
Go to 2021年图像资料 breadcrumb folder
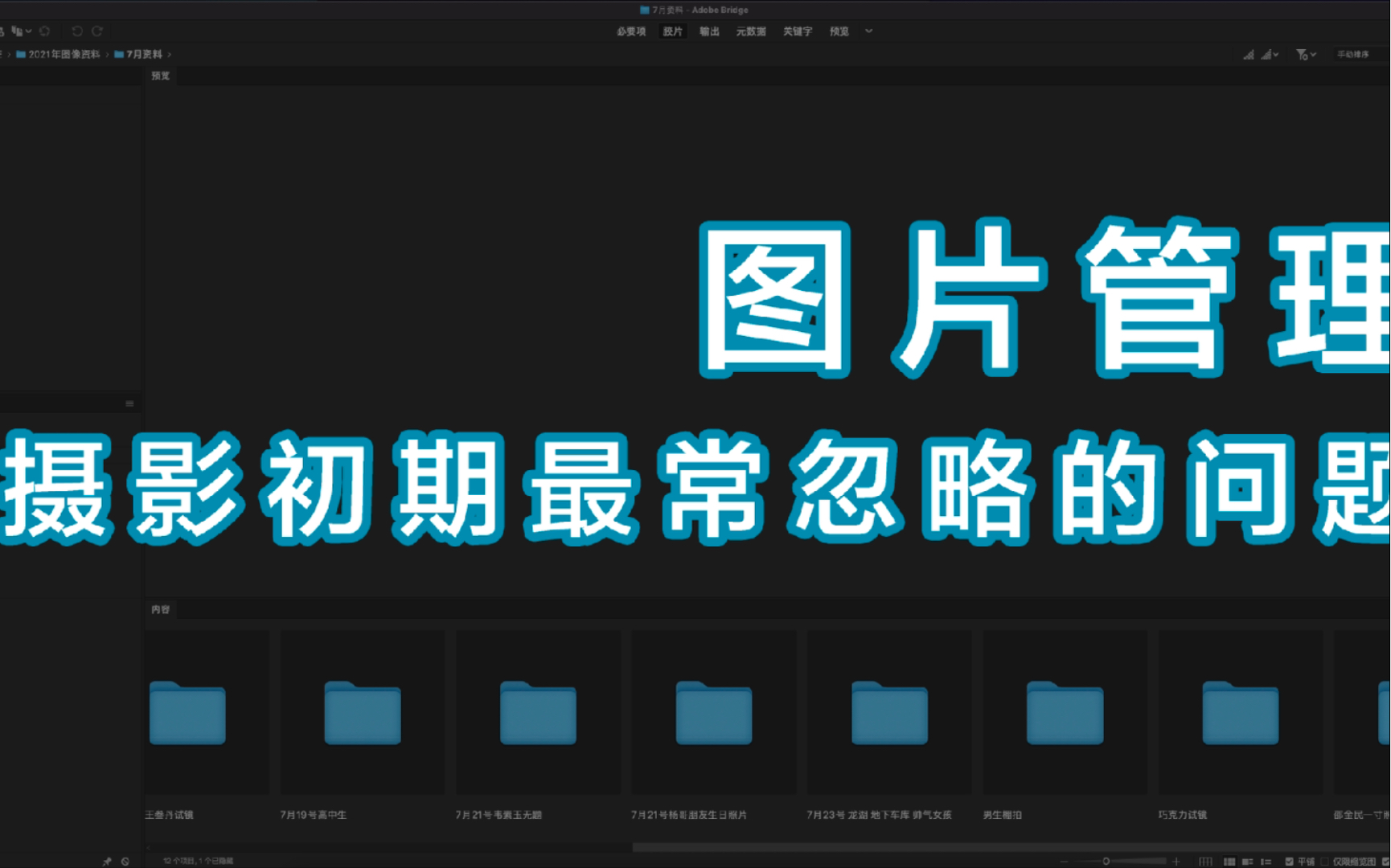click(58, 54)
